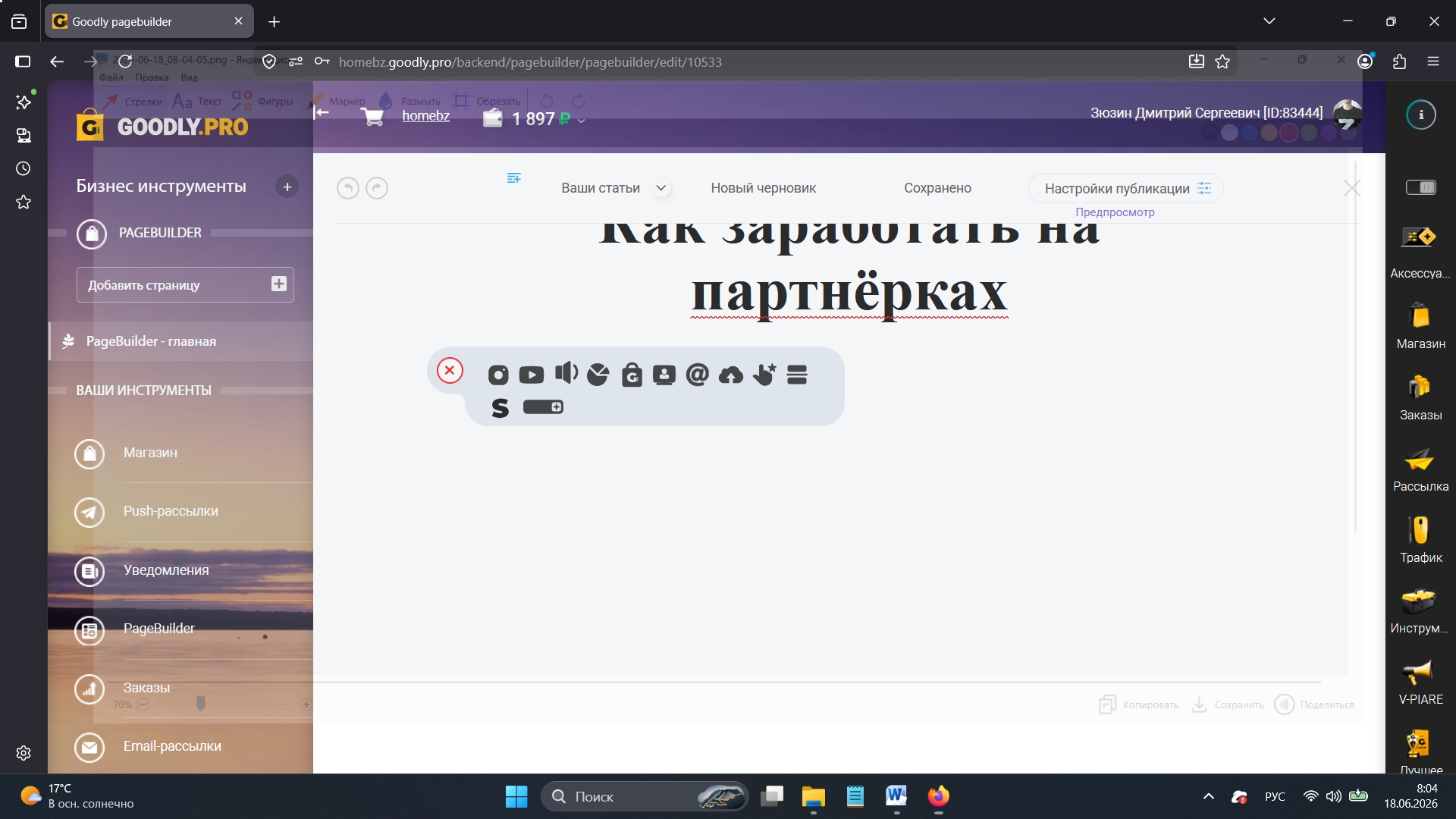This screenshot has width=1456, height=819.
Task: Insert a cloud upload file block
Action: [731, 375]
